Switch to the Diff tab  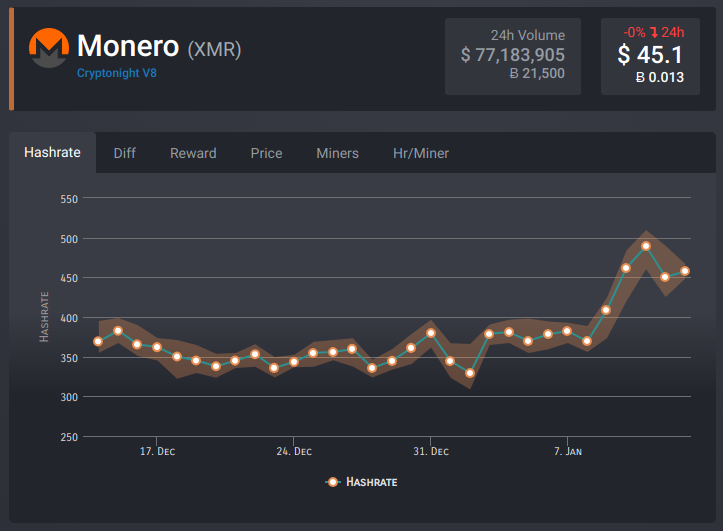pyautogui.click(x=124, y=153)
